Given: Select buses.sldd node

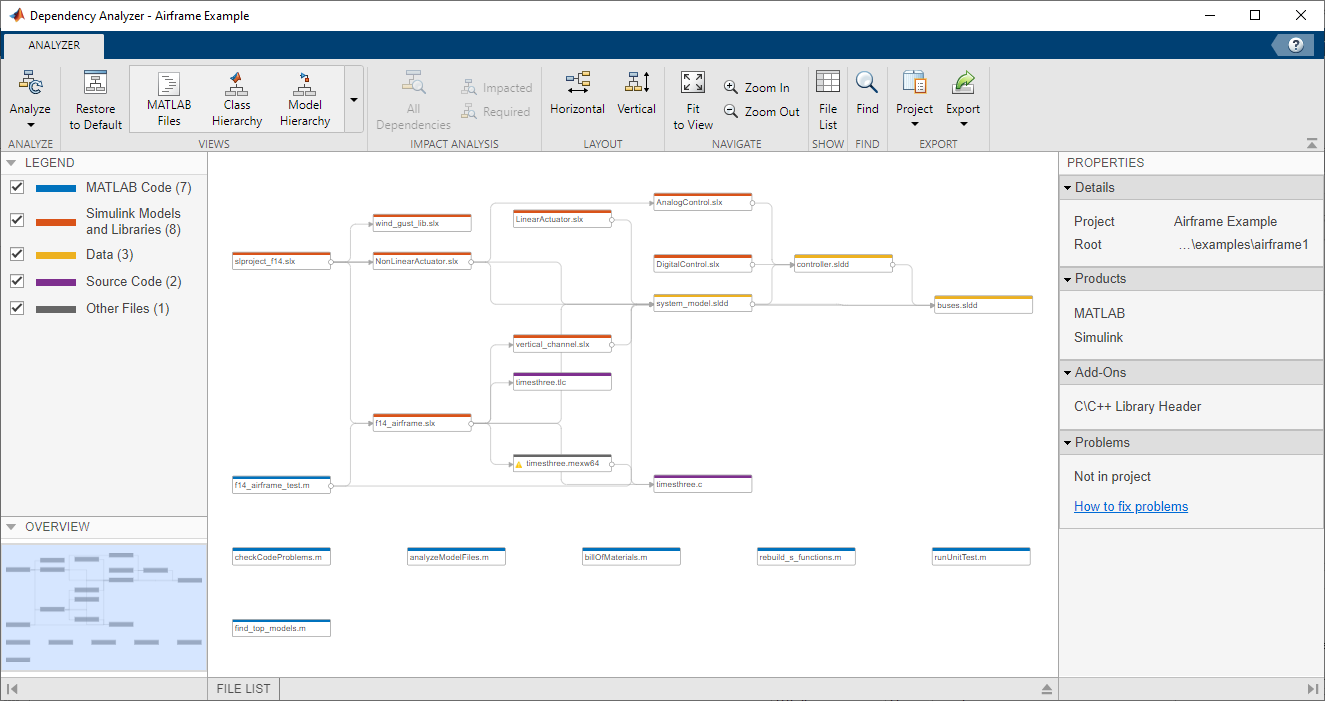Looking at the screenshot, I should [983, 305].
